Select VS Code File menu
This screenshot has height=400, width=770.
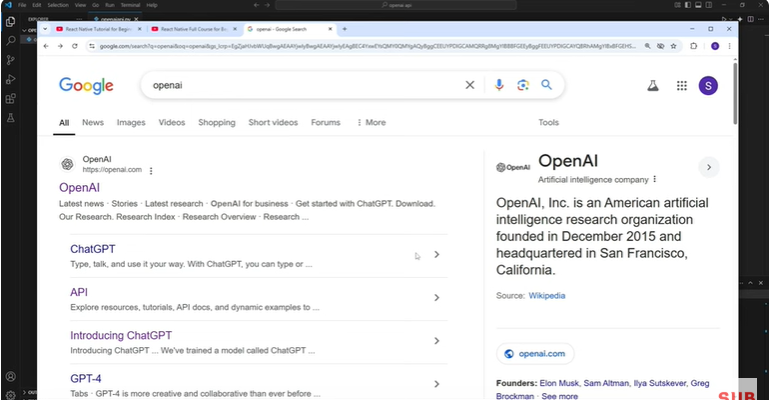(x=22, y=5)
